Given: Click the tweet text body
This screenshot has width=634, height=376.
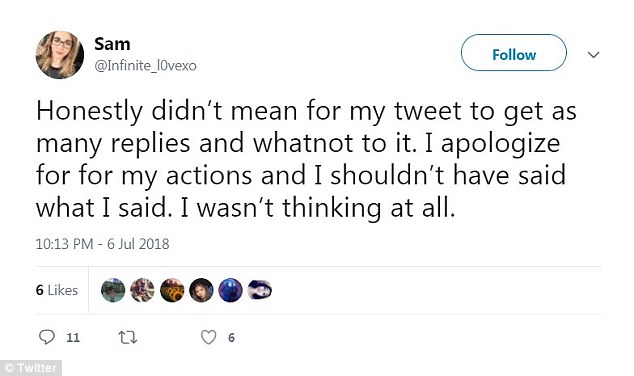Looking at the screenshot, I should [306, 159].
